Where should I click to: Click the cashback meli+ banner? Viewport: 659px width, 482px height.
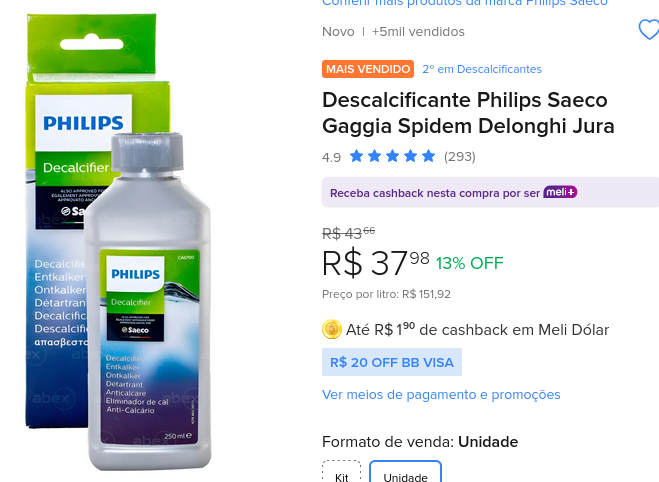490,192
